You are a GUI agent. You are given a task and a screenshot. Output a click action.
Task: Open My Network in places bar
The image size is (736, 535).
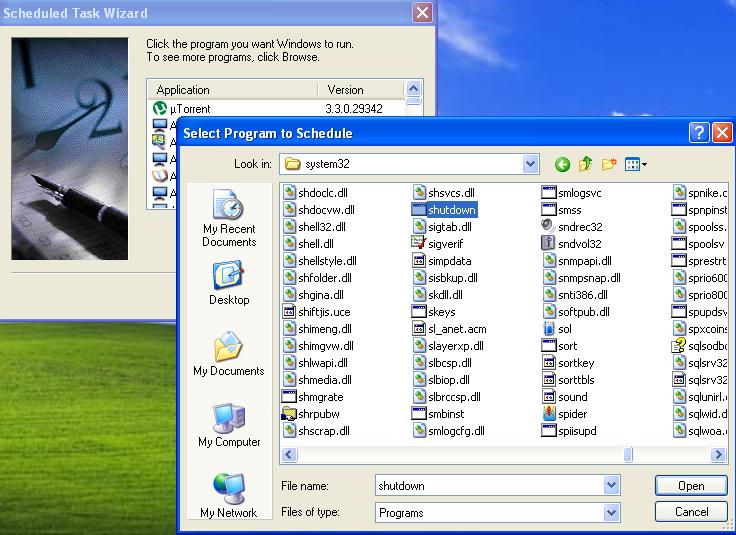[x=229, y=496]
